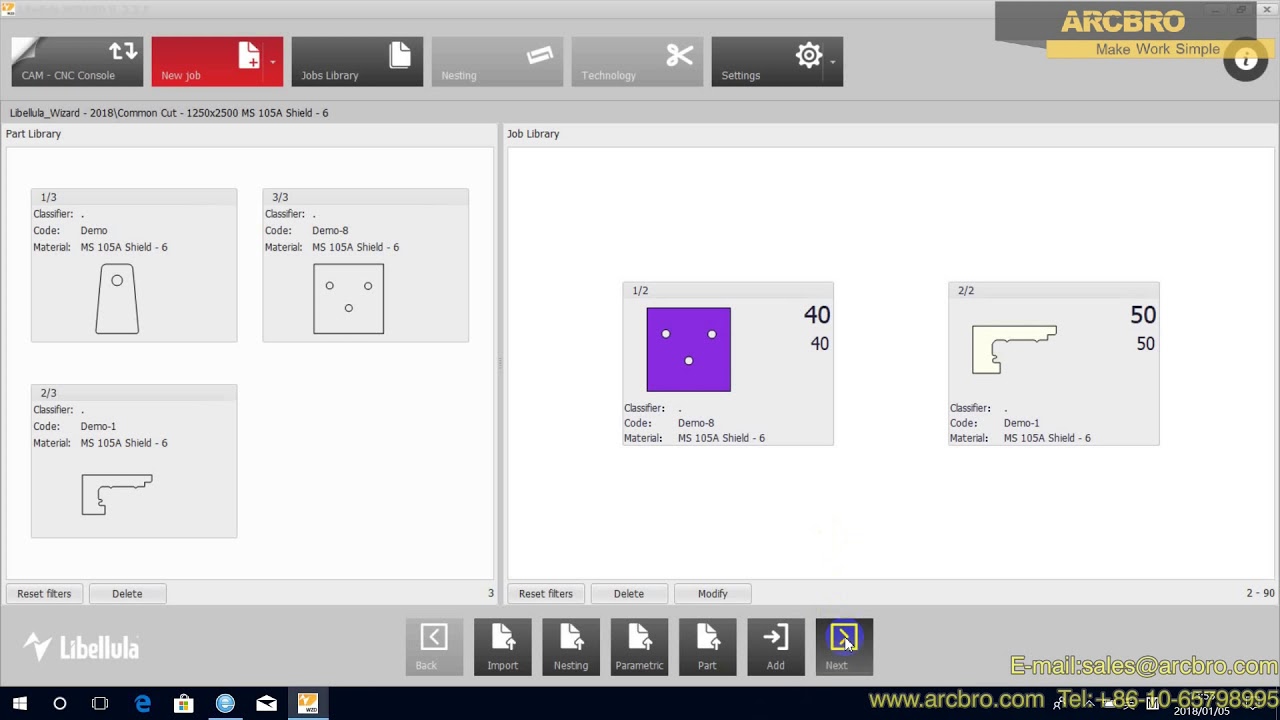Click the Modify button
1280x720 pixels.
click(713, 593)
